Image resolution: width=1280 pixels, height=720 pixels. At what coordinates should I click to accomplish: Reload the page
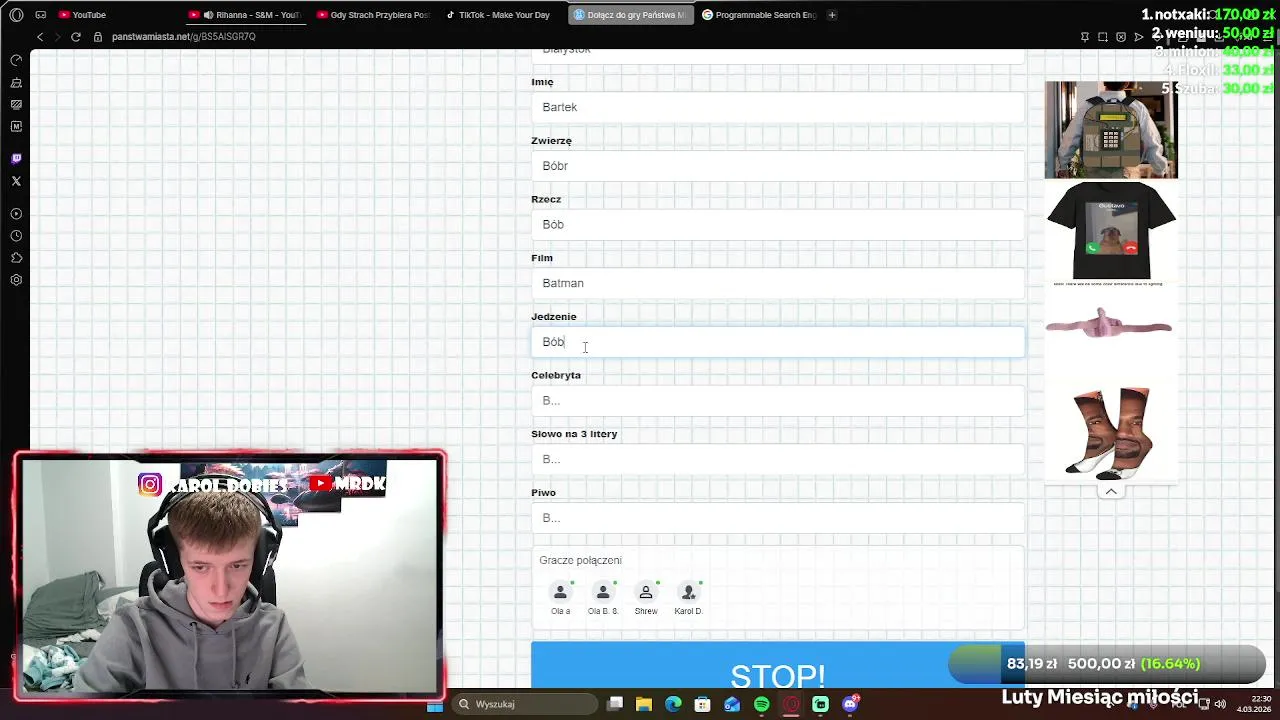75,37
